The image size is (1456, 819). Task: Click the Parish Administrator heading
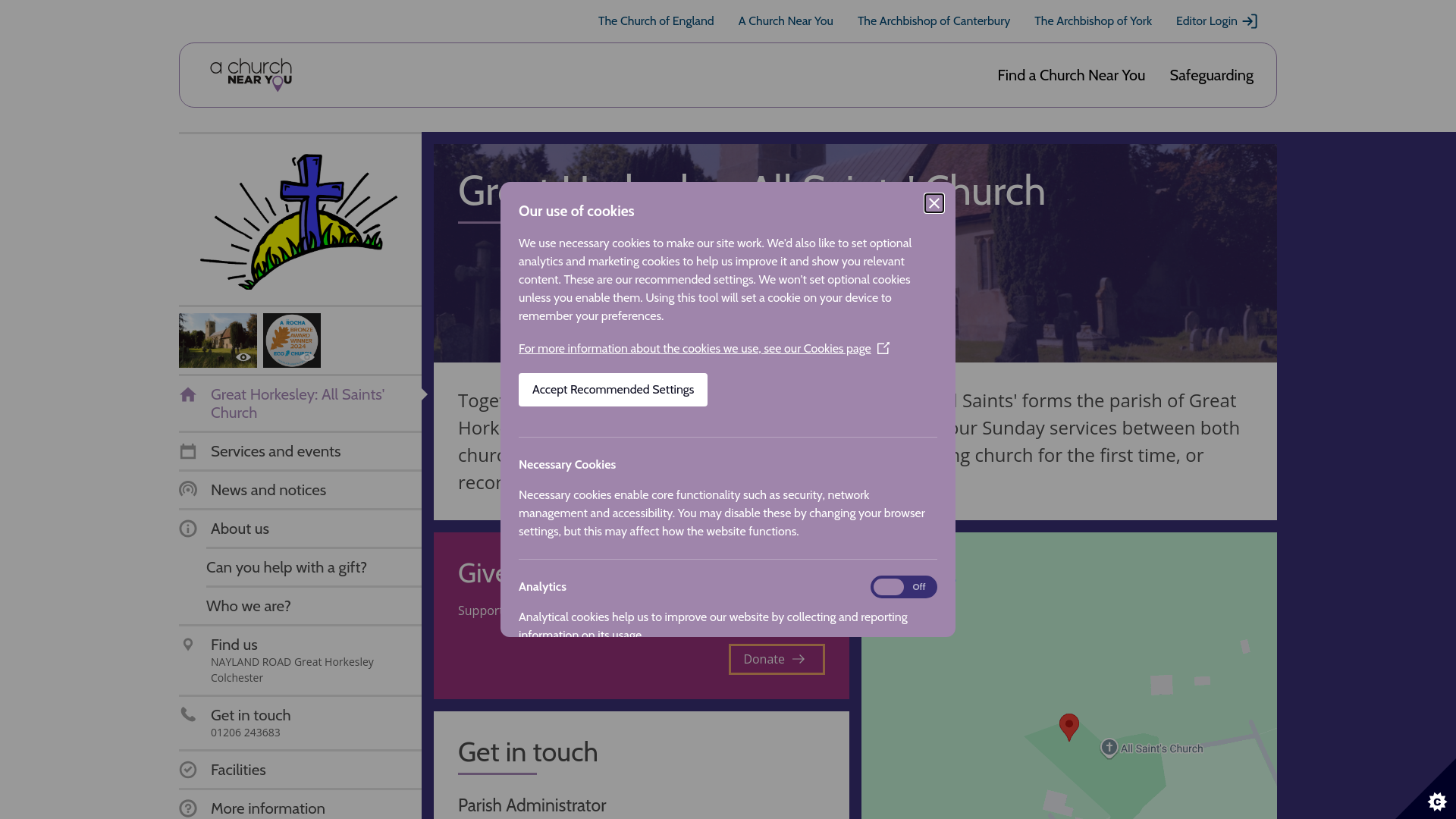(532, 806)
